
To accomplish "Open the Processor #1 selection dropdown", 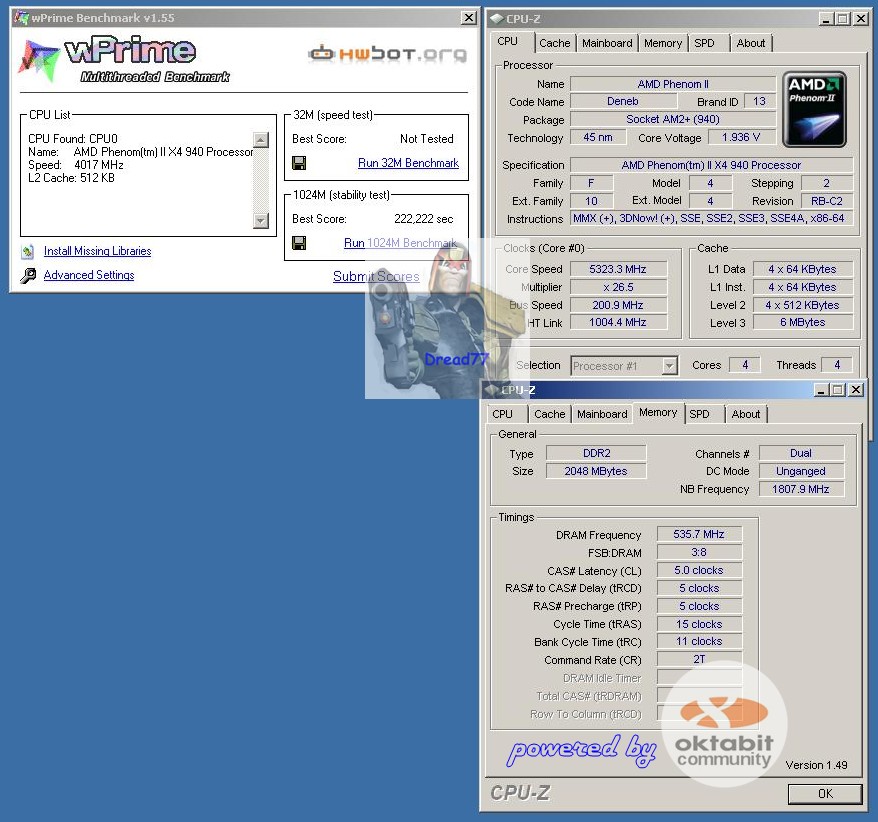I will pos(670,366).
